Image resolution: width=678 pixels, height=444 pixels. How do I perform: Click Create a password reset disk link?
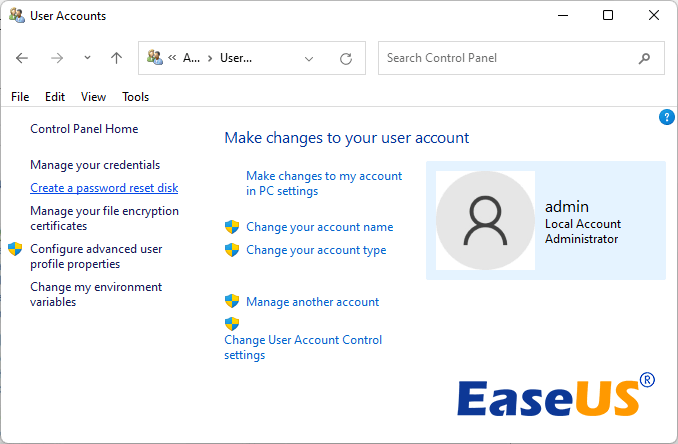pyautogui.click(x=104, y=188)
